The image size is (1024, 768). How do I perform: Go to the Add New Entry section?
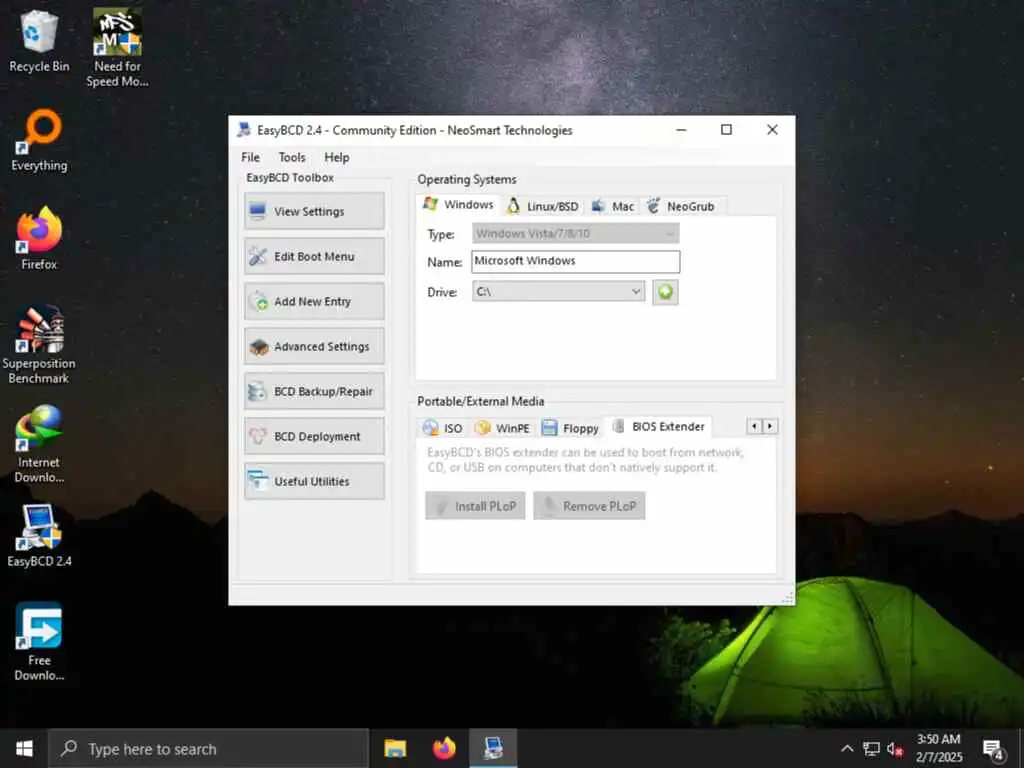coord(314,301)
